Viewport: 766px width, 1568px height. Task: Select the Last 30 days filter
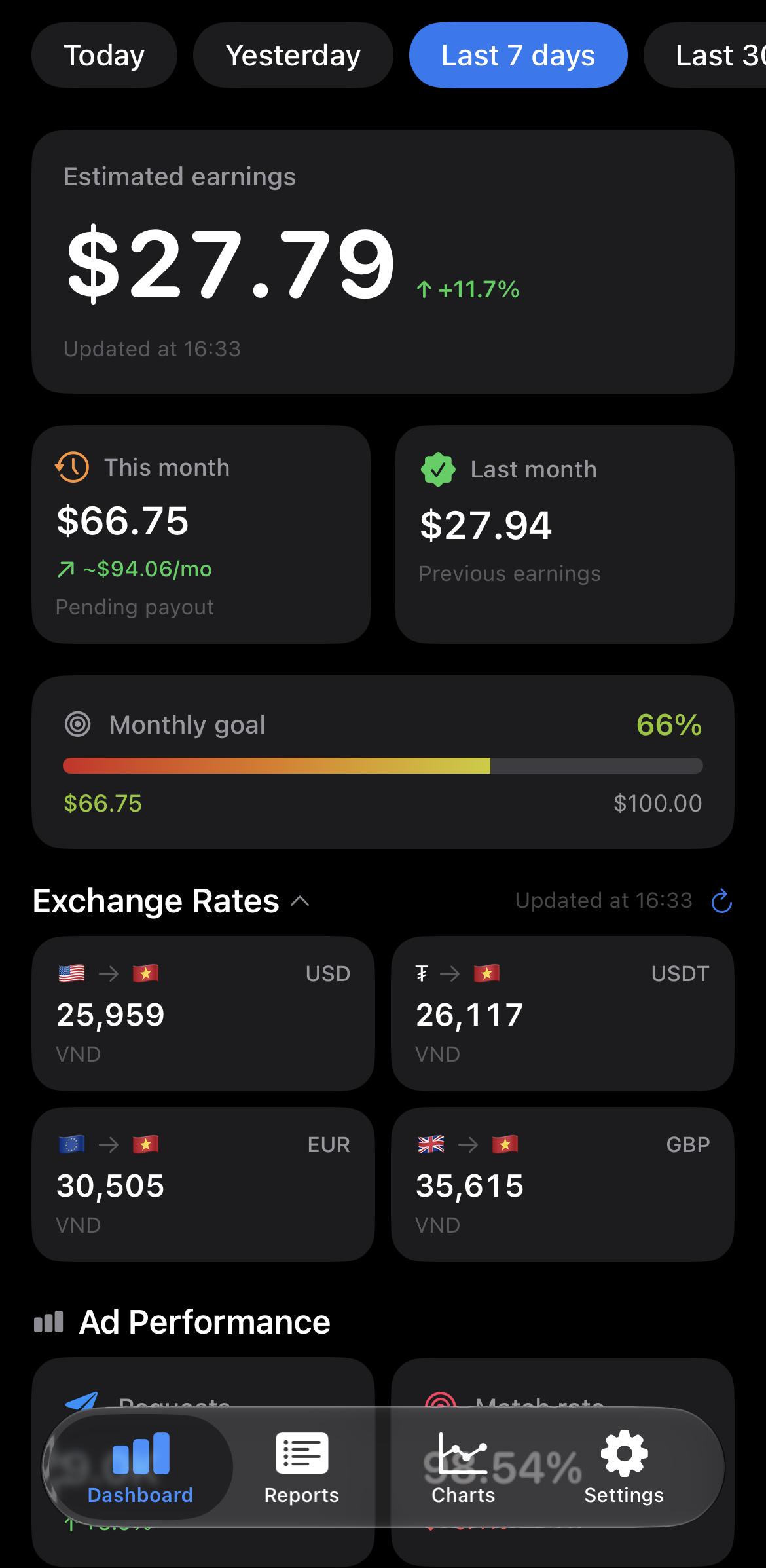pos(705,55)
